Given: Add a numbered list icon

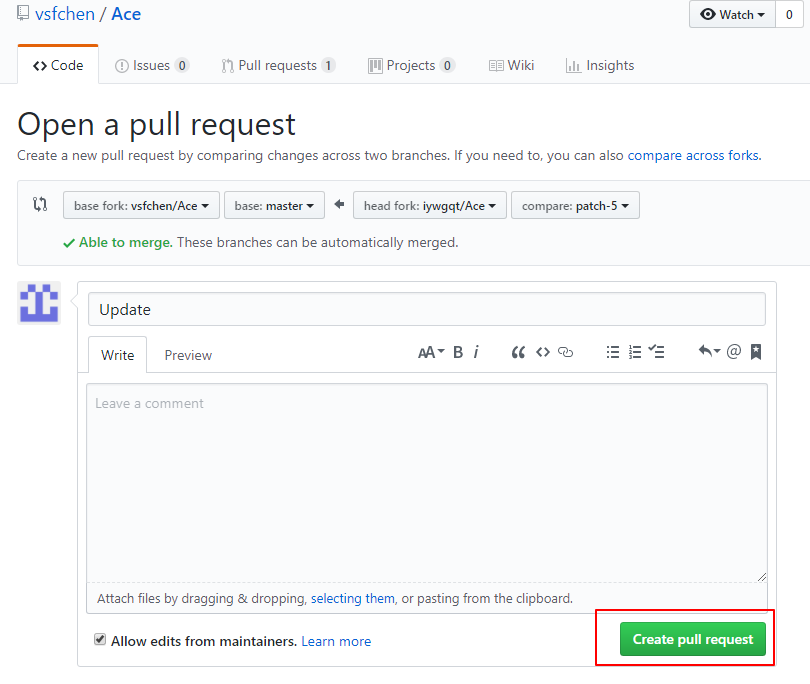Looking at the screenshot, I should point(635,352).
